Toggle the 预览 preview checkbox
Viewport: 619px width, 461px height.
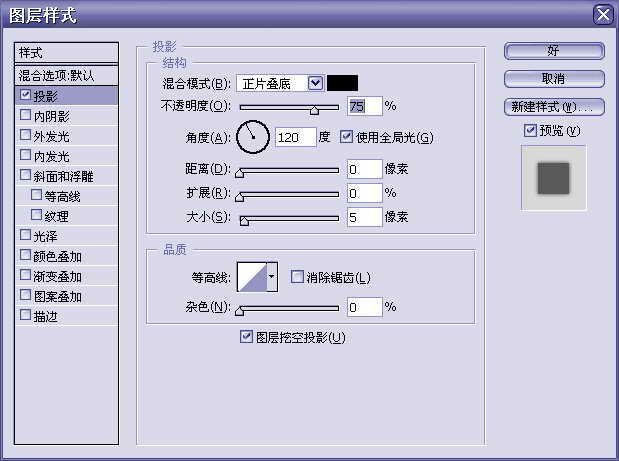(530, 130)
